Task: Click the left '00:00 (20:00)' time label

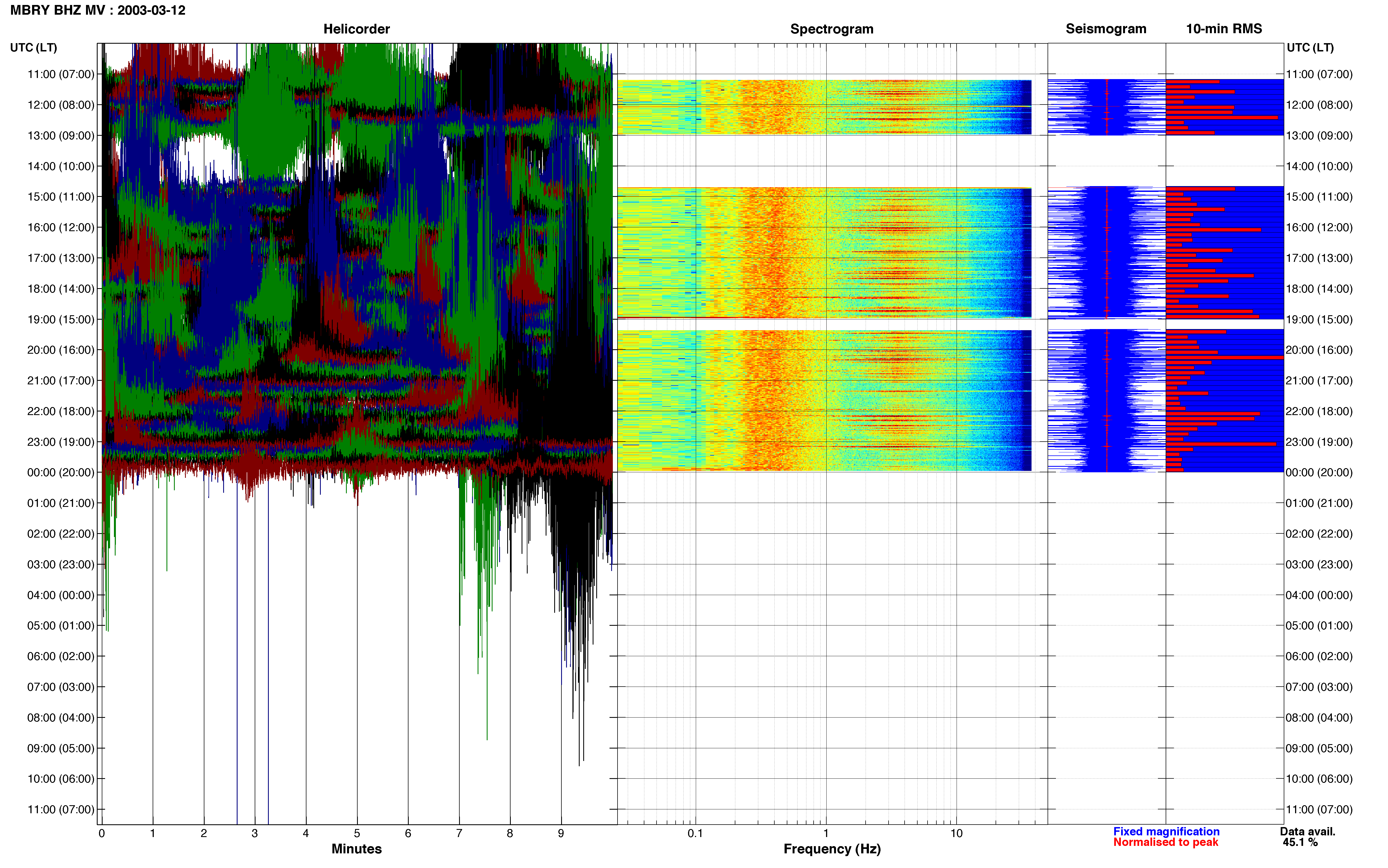Action: pyautogui.click(x=61, y=473)
